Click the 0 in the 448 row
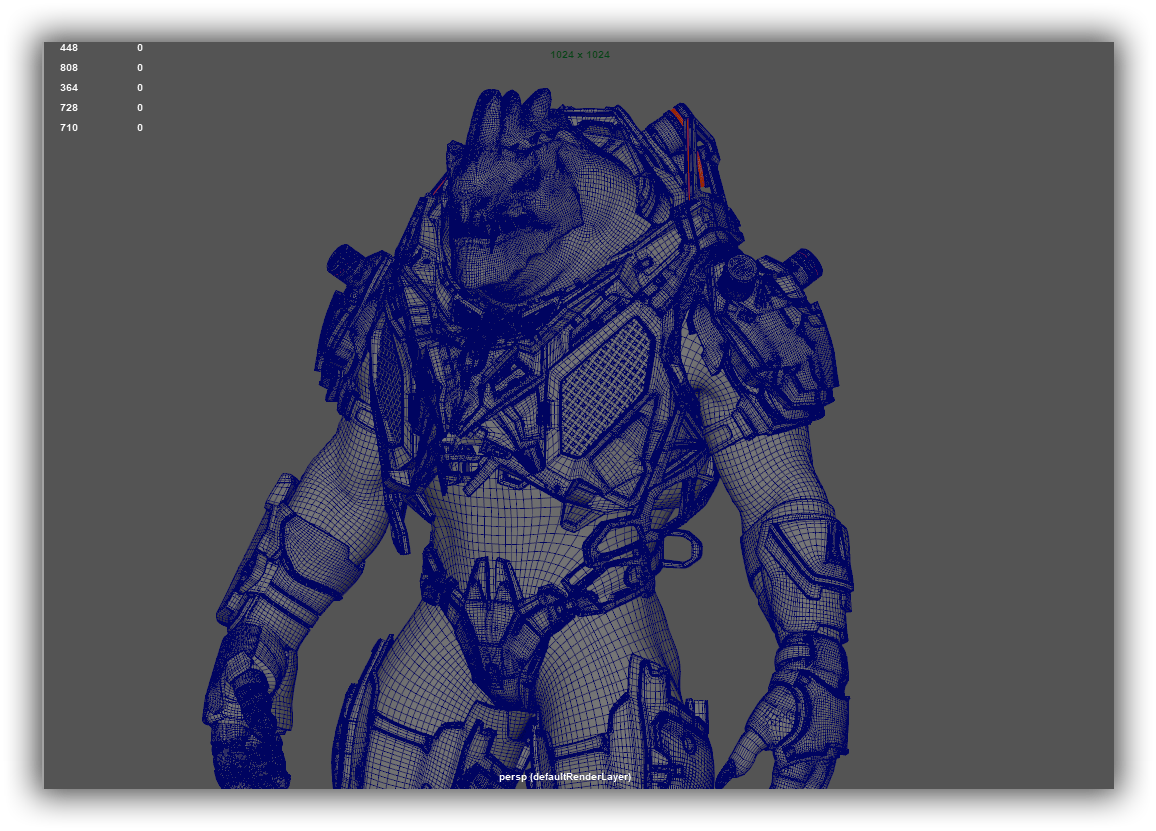 tap(140, 48)
